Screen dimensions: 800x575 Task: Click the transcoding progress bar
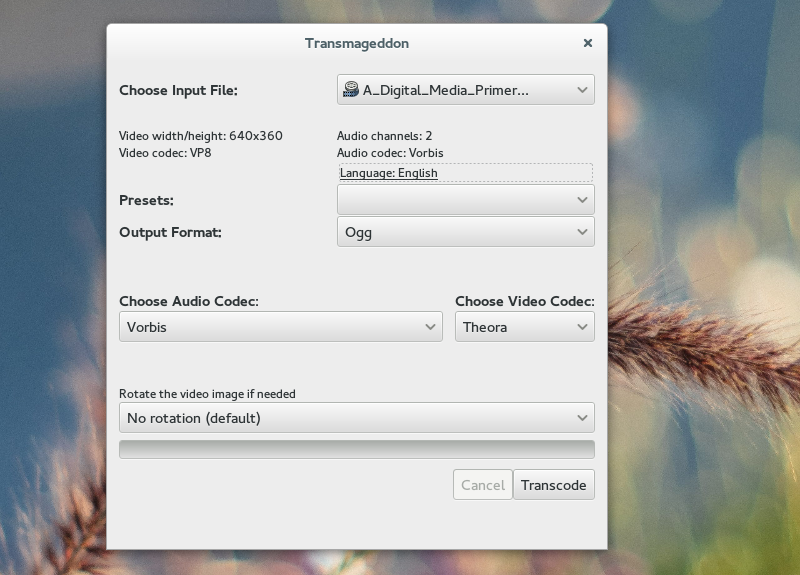pos(357,449)
